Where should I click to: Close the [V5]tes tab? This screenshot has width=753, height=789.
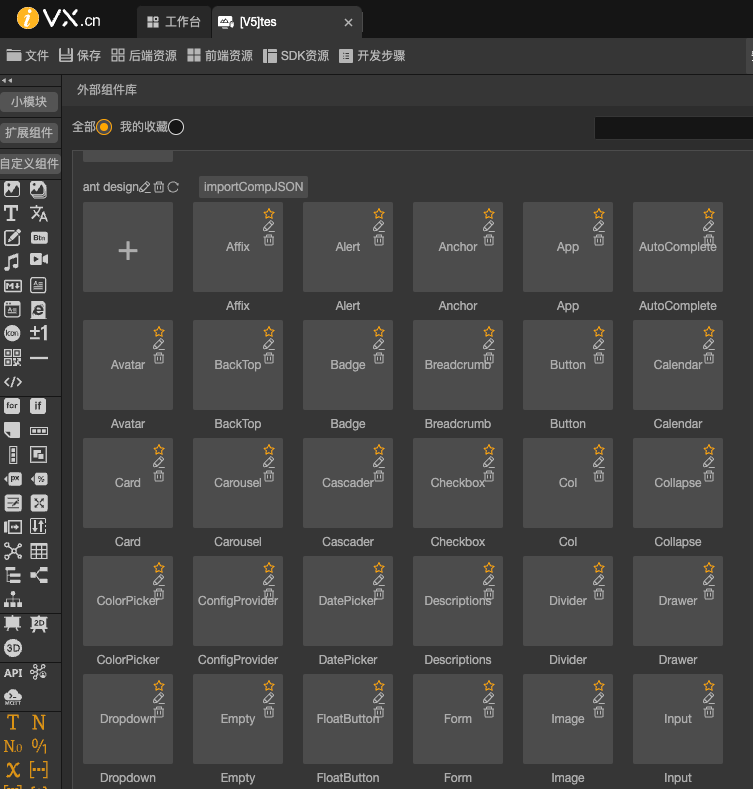[348, 23]
